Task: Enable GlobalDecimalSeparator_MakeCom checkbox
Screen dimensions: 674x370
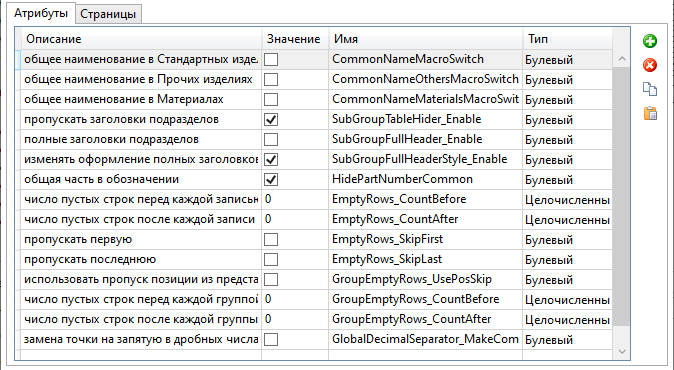Action: pos(271,339)
